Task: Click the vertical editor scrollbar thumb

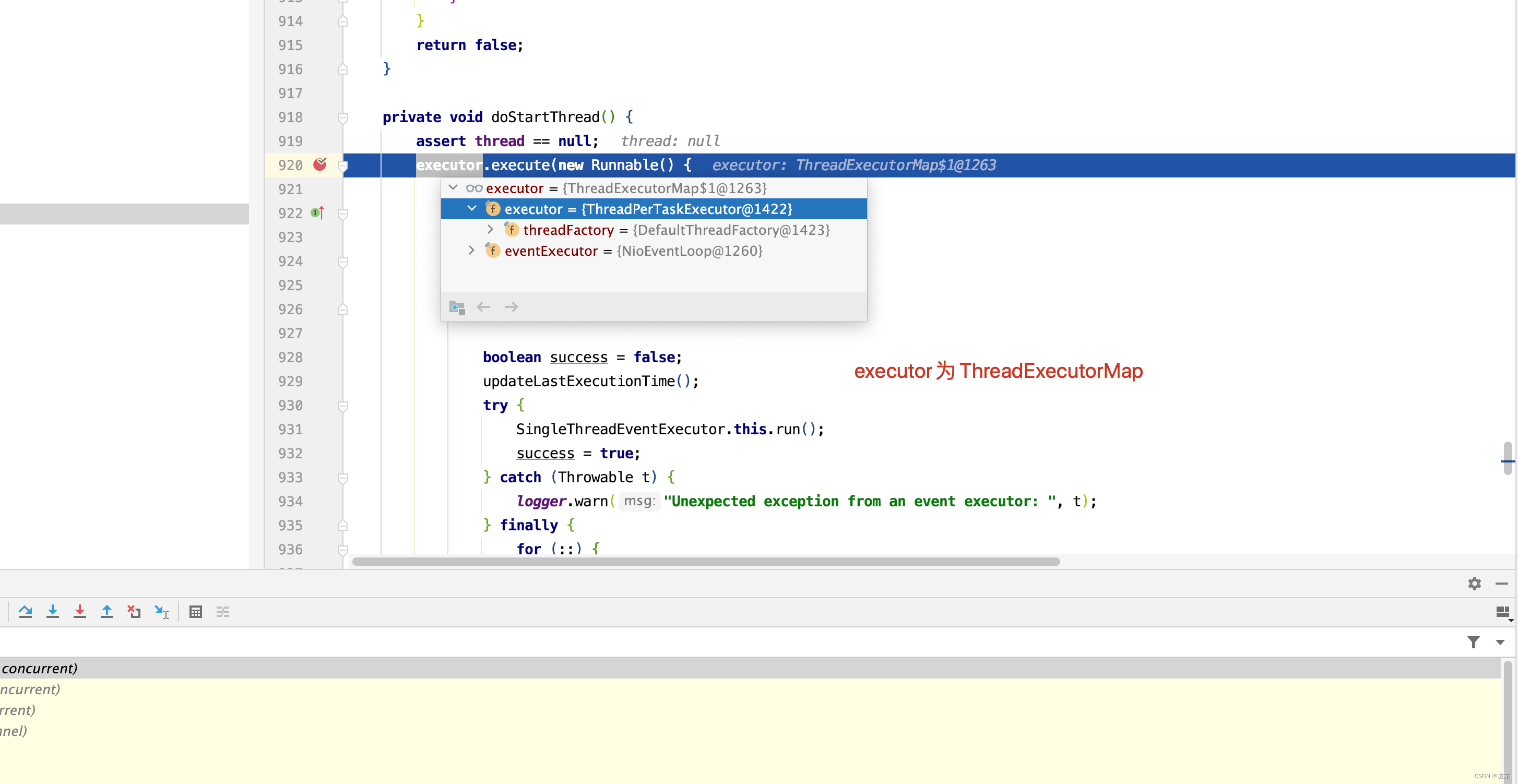Action: click(x=1508, y=458)
